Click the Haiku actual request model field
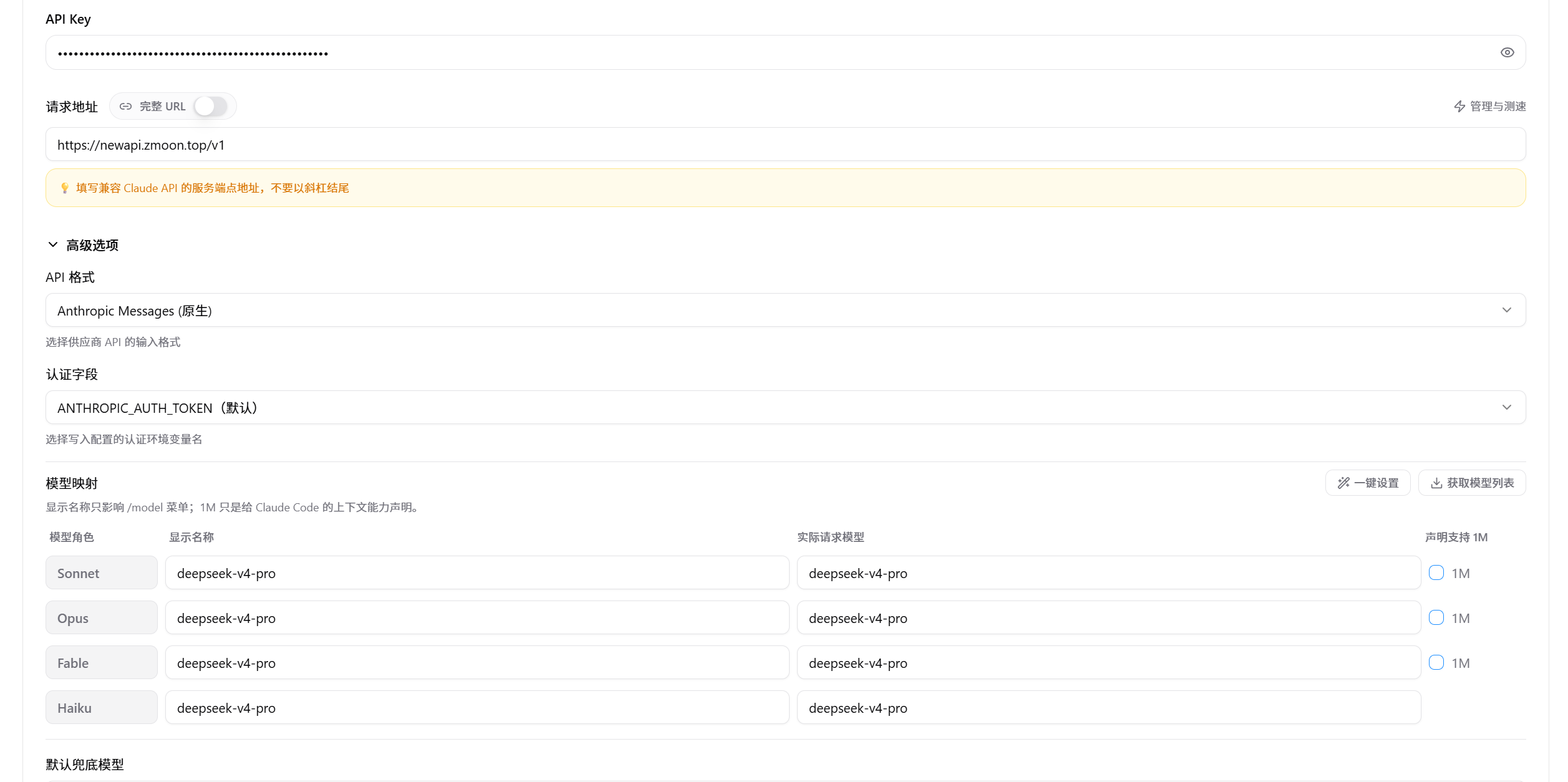The width and height of the screenshot is (1568, 782). click(1108, 707)
